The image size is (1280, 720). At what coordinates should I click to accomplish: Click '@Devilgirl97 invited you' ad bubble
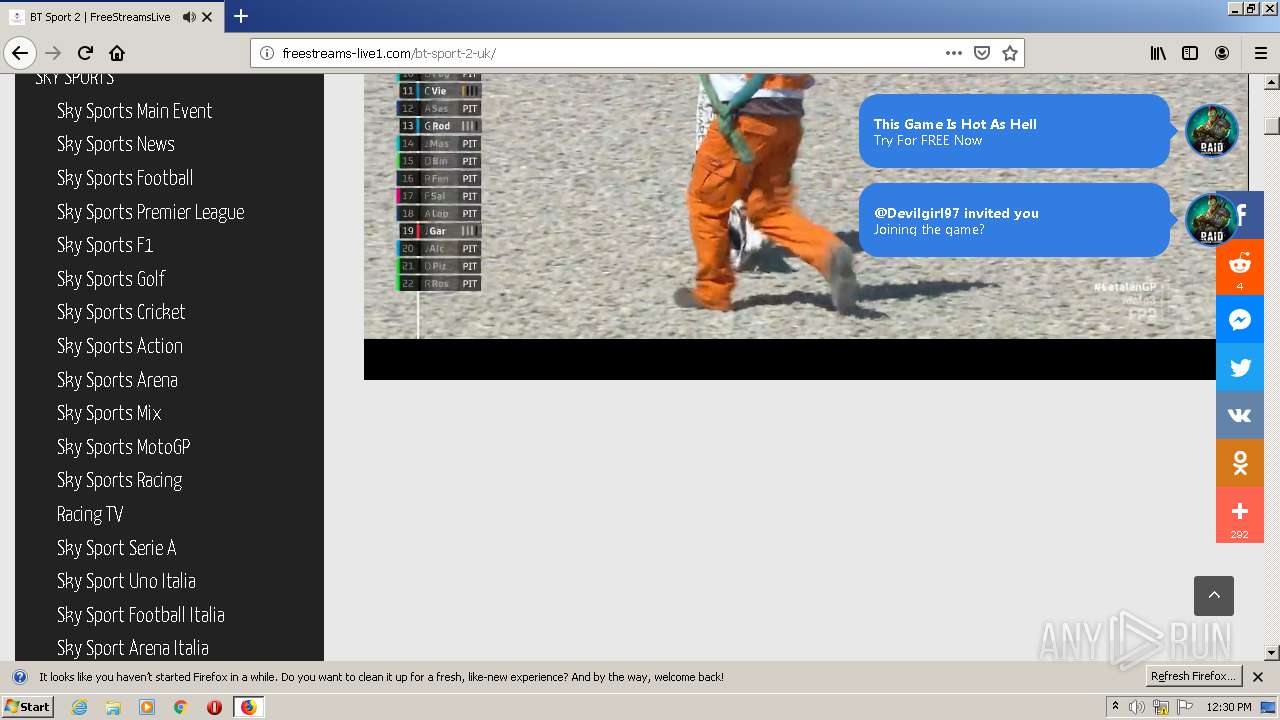click(x=1014, y=220)
